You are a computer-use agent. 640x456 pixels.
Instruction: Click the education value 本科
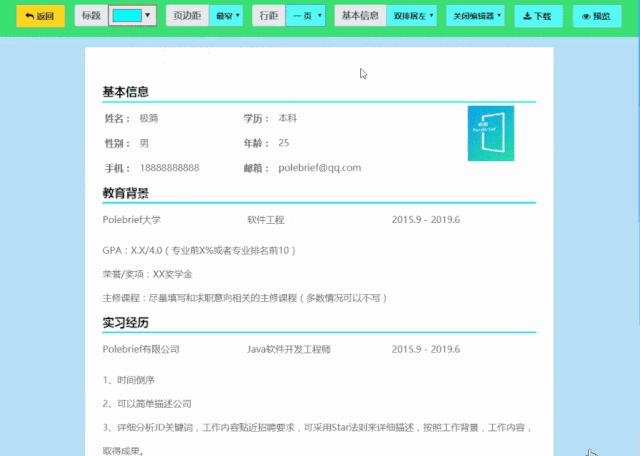pos(288,118)
